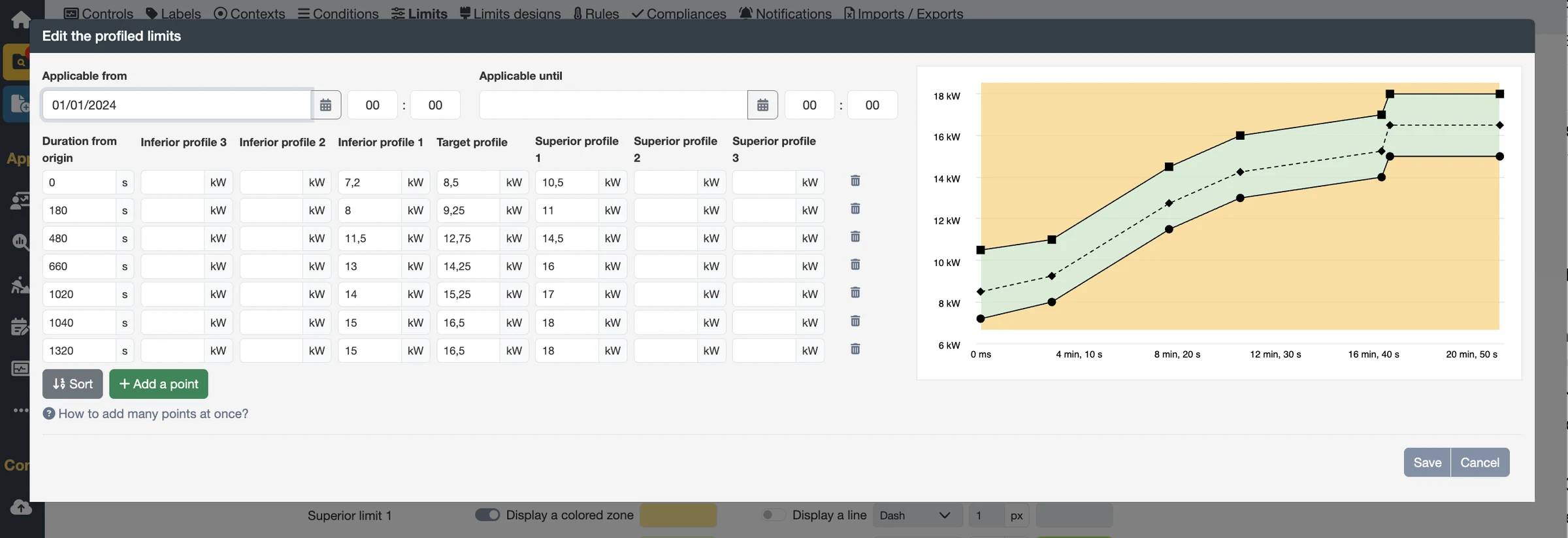1568x538 pixels.
Task: Edit the 660 duration from origin field
Action: (x=79, y=267)
